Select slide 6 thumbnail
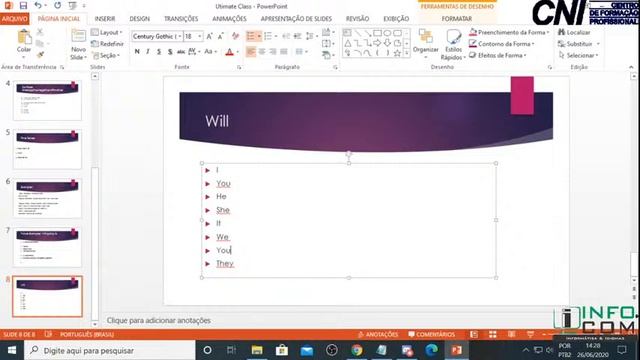 47,198
